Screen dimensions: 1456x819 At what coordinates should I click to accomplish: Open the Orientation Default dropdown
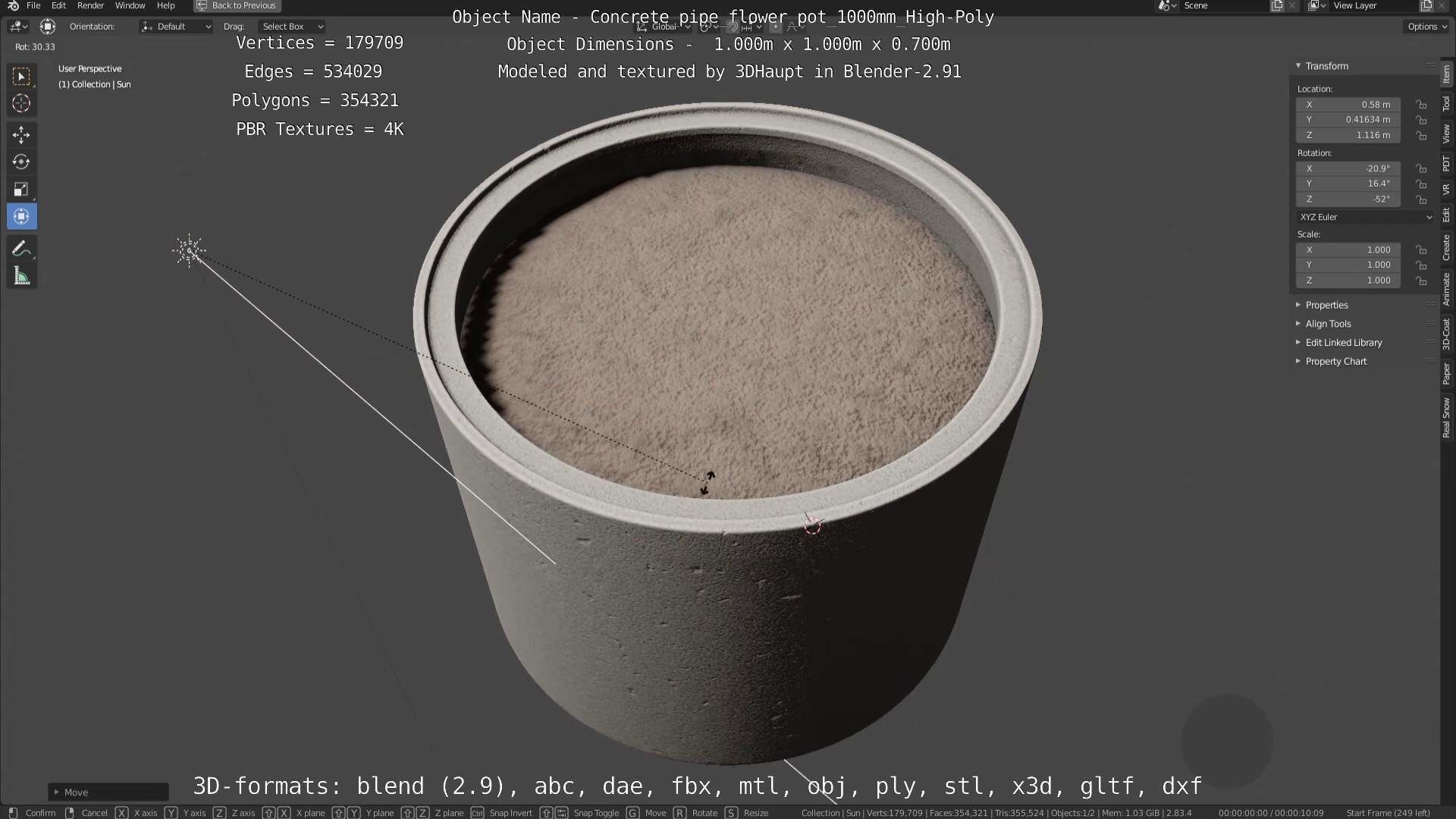pos(176,27)
